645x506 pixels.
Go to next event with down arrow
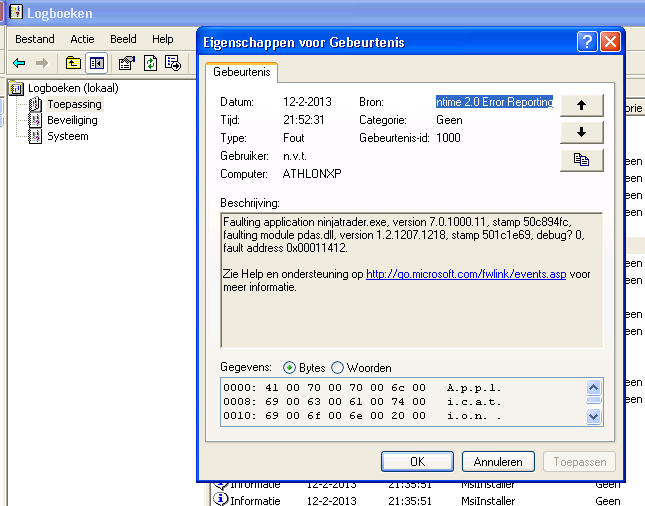click(582, 132)
